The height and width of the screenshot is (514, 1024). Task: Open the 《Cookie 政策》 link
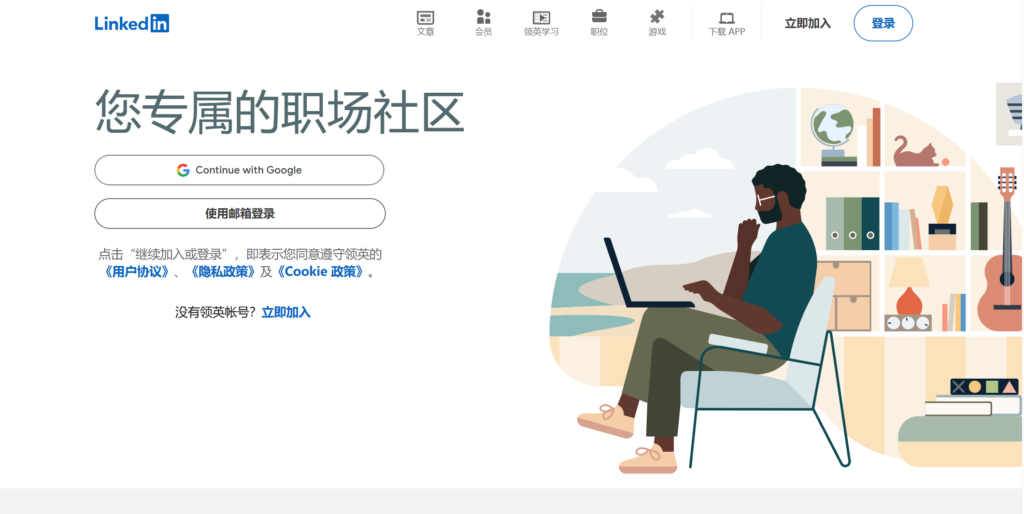coord(320,272)
